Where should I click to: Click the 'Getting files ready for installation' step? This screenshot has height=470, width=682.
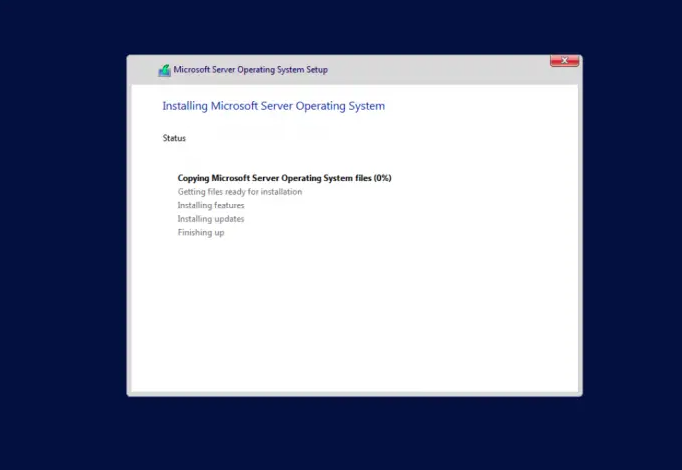tap(240, 192)
